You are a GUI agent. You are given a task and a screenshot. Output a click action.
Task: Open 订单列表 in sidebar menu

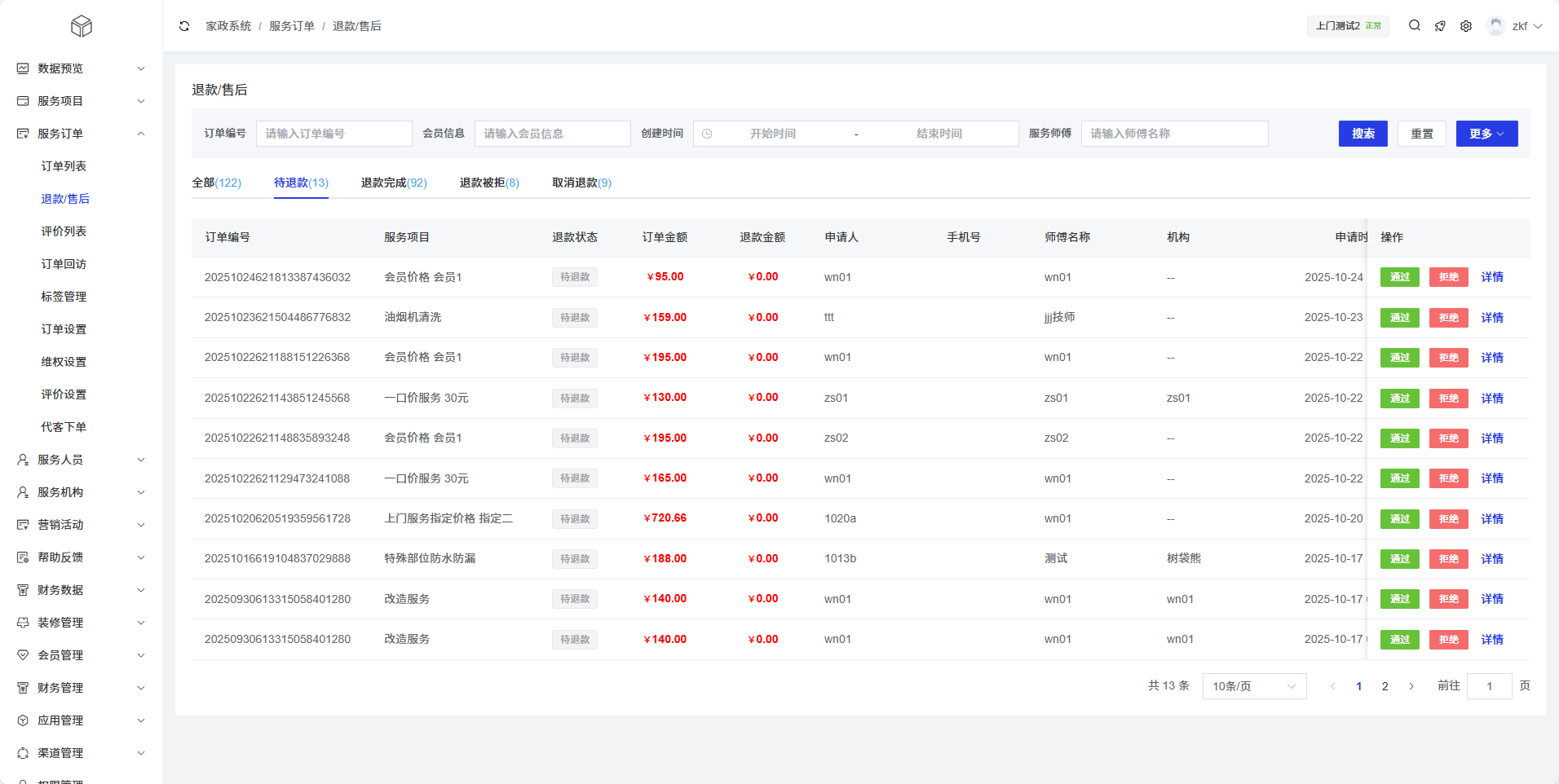[64, 166]
